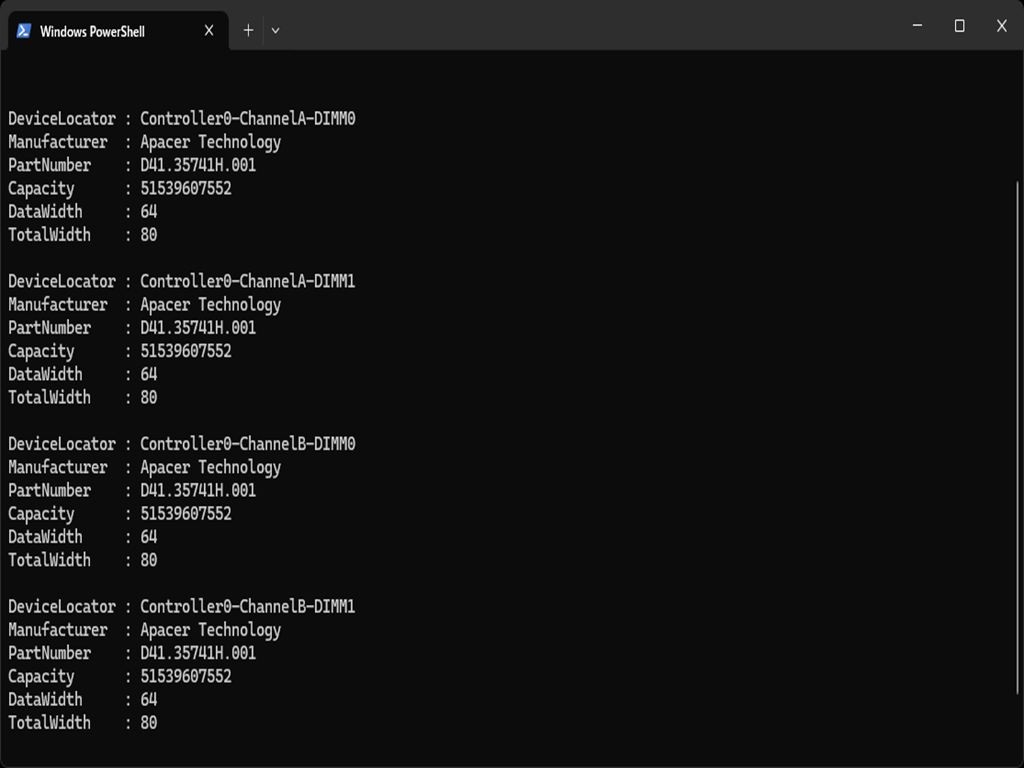The height and width of the screenshot is (768, 1024).
Task: Click the PowerShell icon in the tab
Action: pos(24,31)
